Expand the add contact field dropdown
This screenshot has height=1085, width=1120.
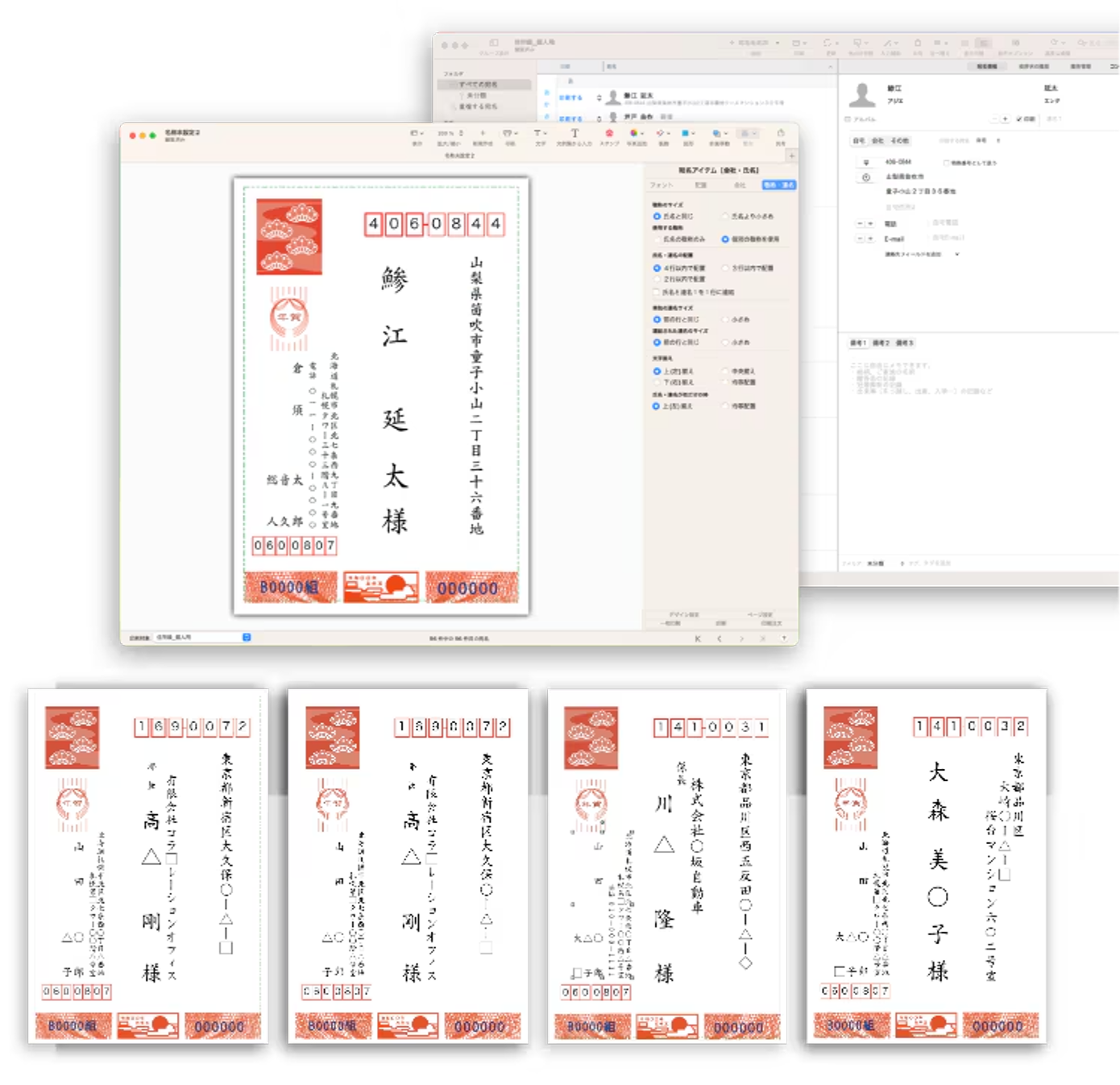[956, 255]
